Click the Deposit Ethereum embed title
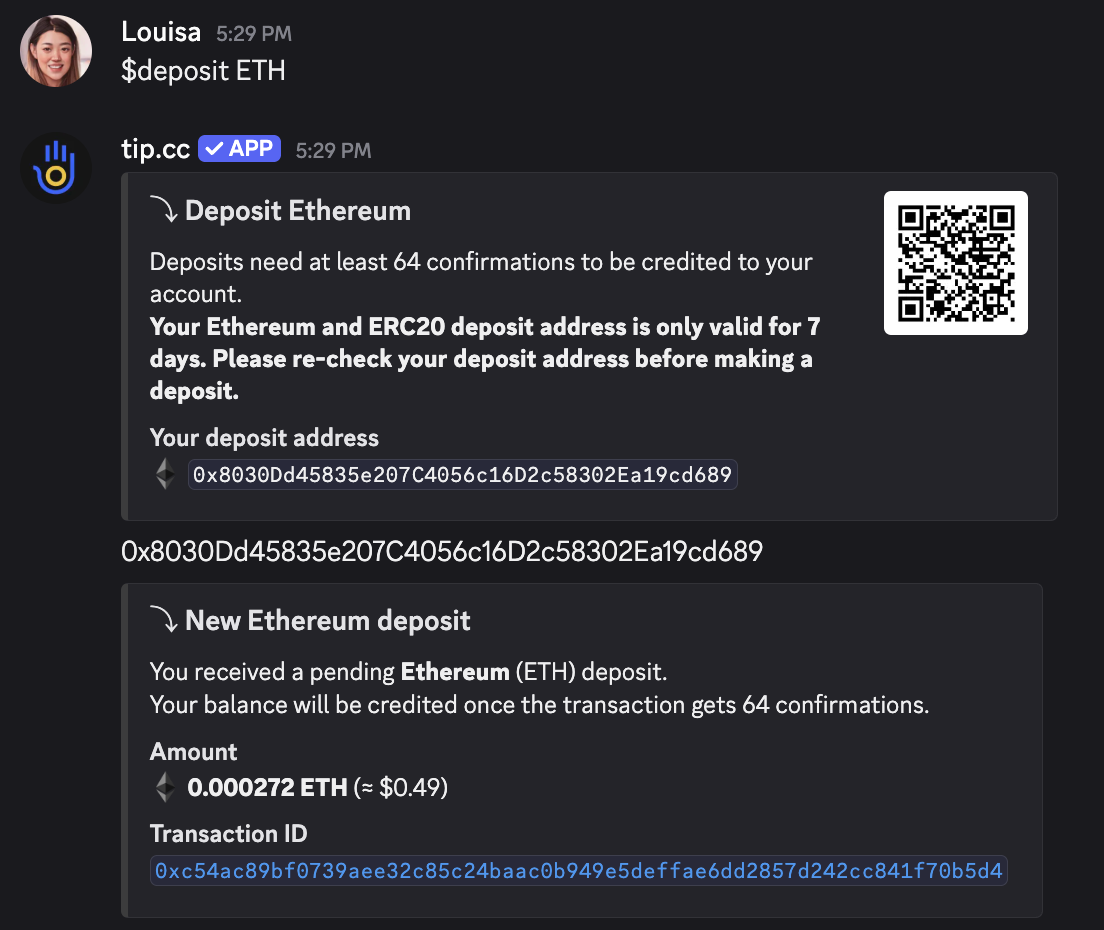This screenshot has width=1104, height=930. [x=298, y=210]
